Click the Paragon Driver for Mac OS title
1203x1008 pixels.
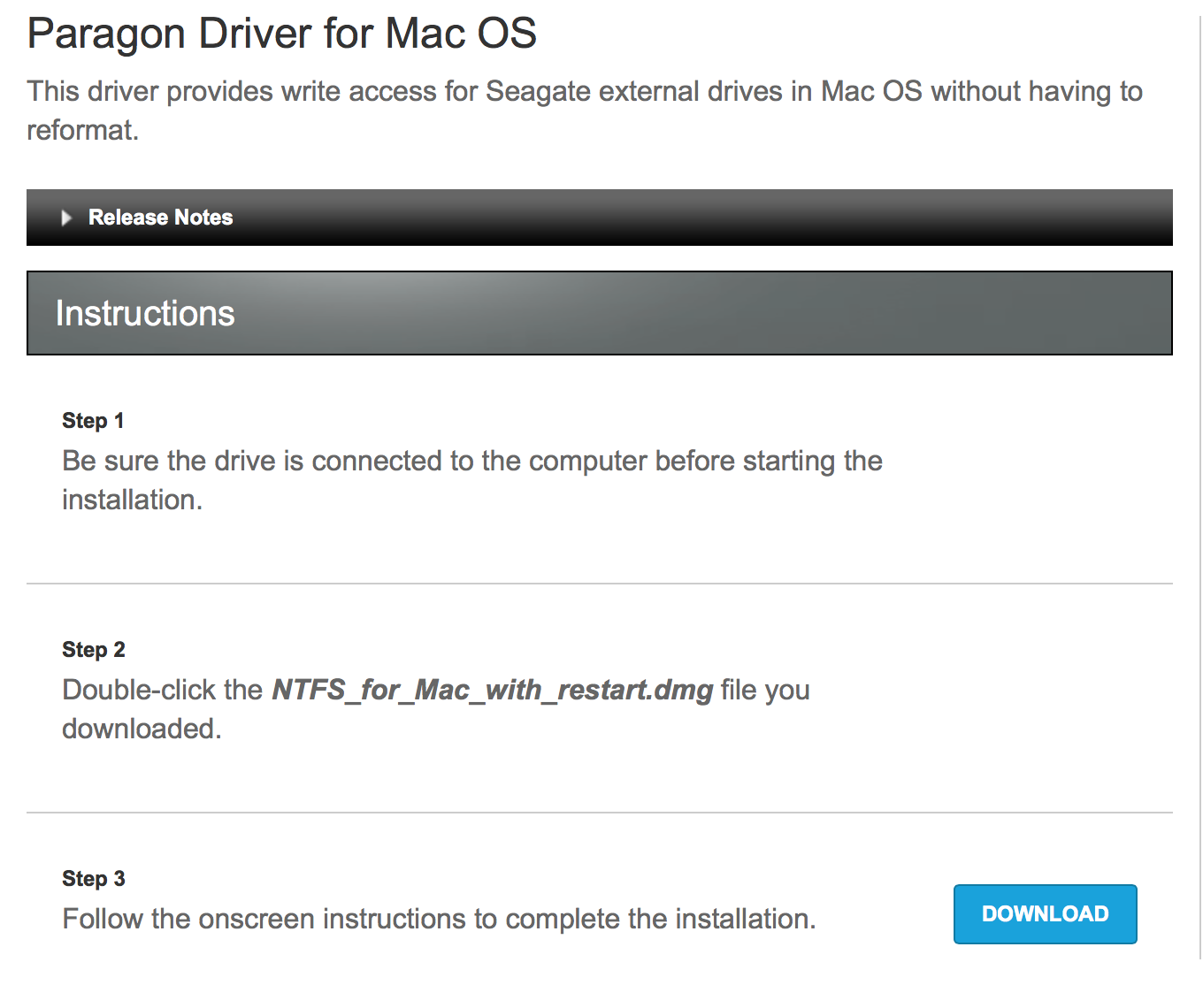[281, 34]
